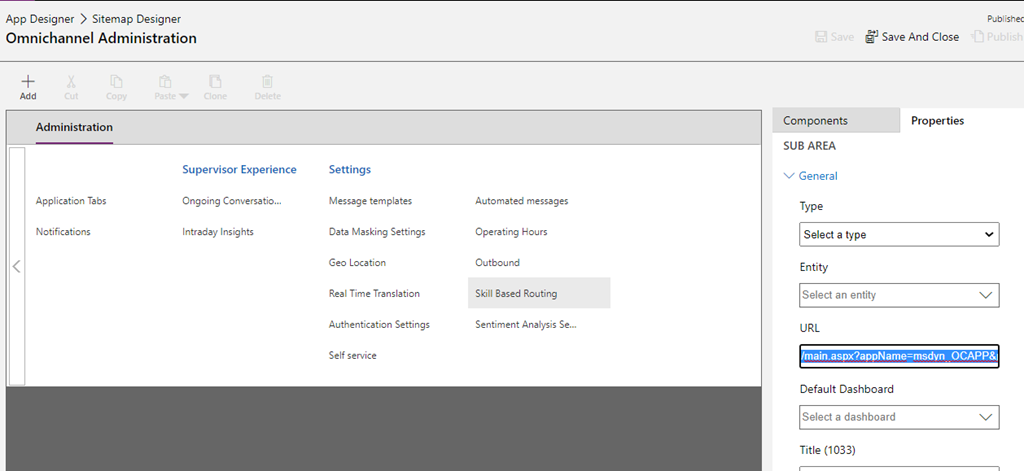Click the Add plus icon
1024x471 pixels.
pos(27,82)
